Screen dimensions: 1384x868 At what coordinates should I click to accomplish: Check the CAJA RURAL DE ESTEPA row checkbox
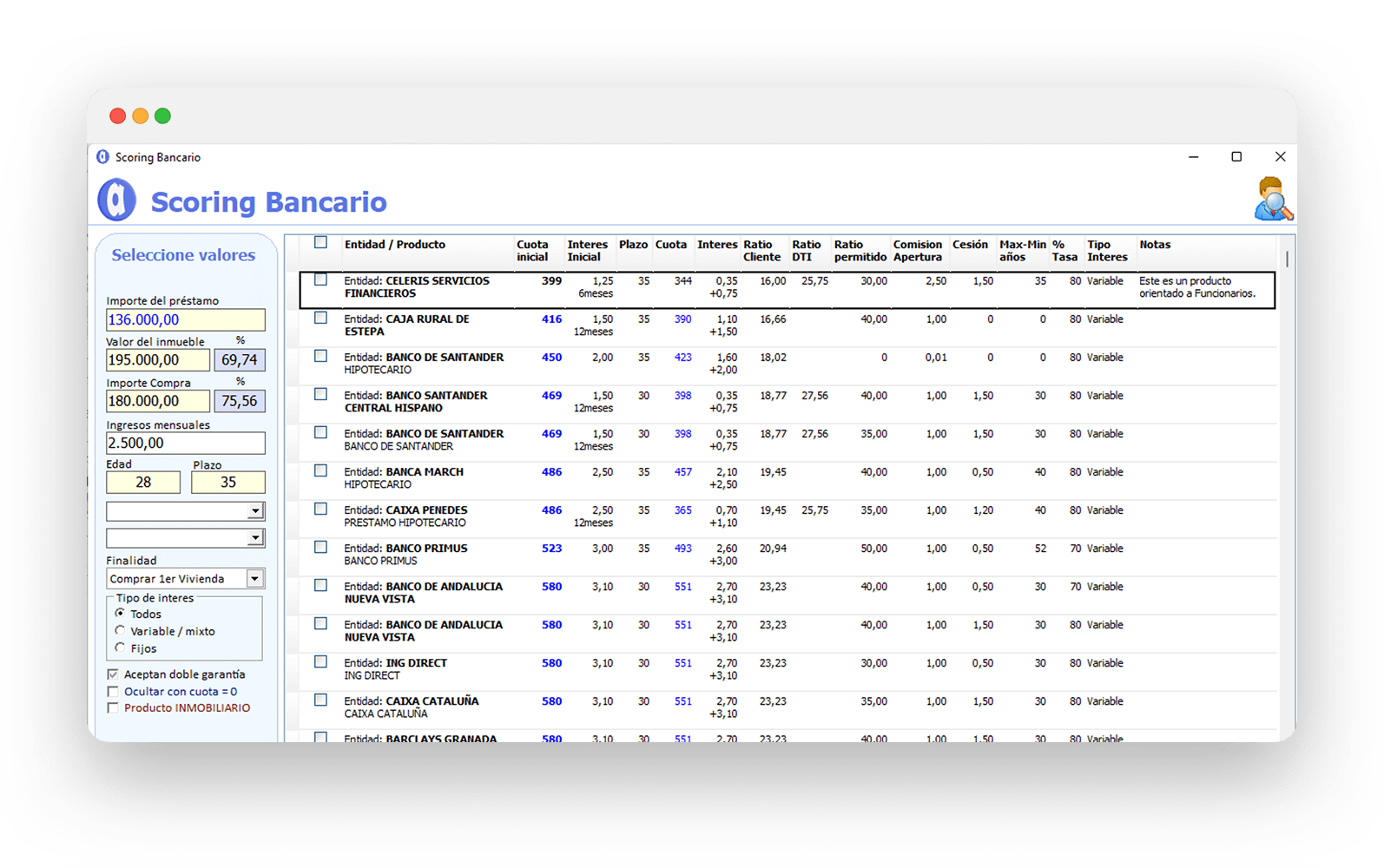[x=320, y=318]
